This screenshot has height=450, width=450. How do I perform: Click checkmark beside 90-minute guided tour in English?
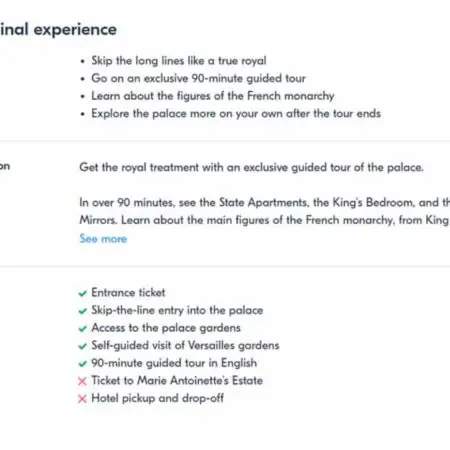click(x=82, y=364)
